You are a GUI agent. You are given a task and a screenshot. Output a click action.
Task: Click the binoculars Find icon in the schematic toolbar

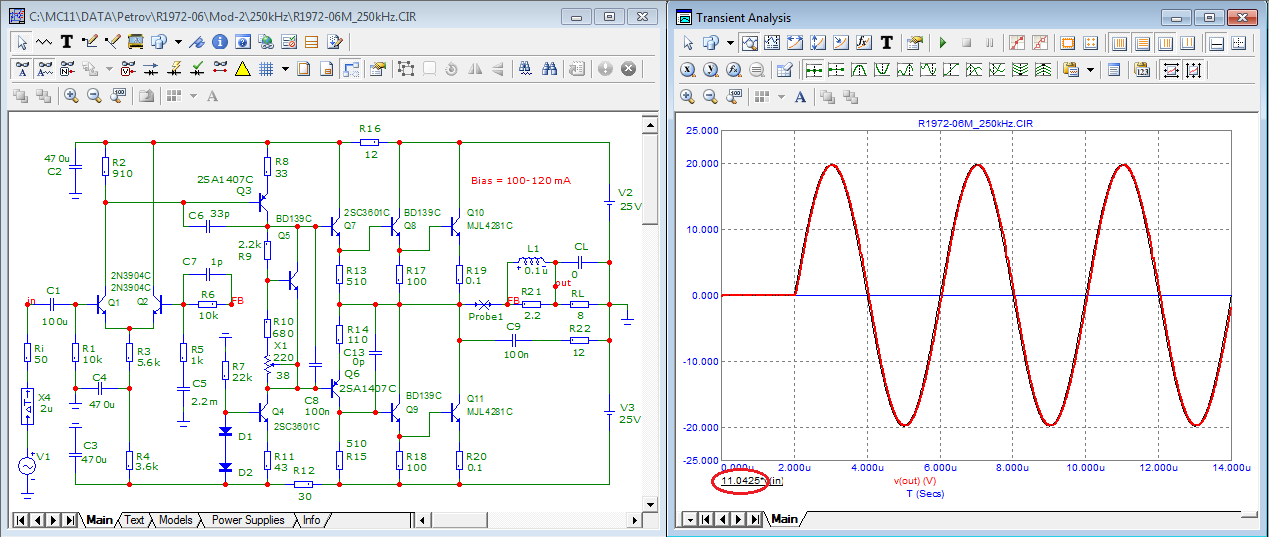[x=549, y=69]
